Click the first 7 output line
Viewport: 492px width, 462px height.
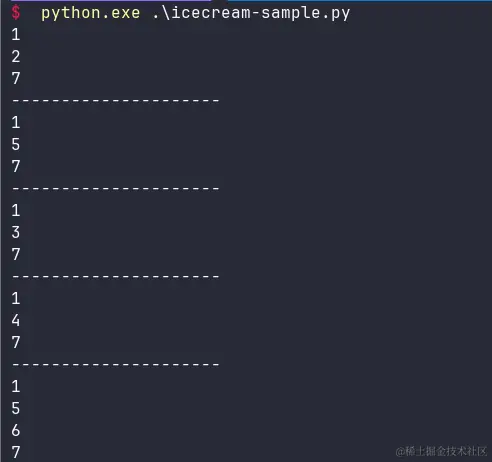[x=16, y=79]
